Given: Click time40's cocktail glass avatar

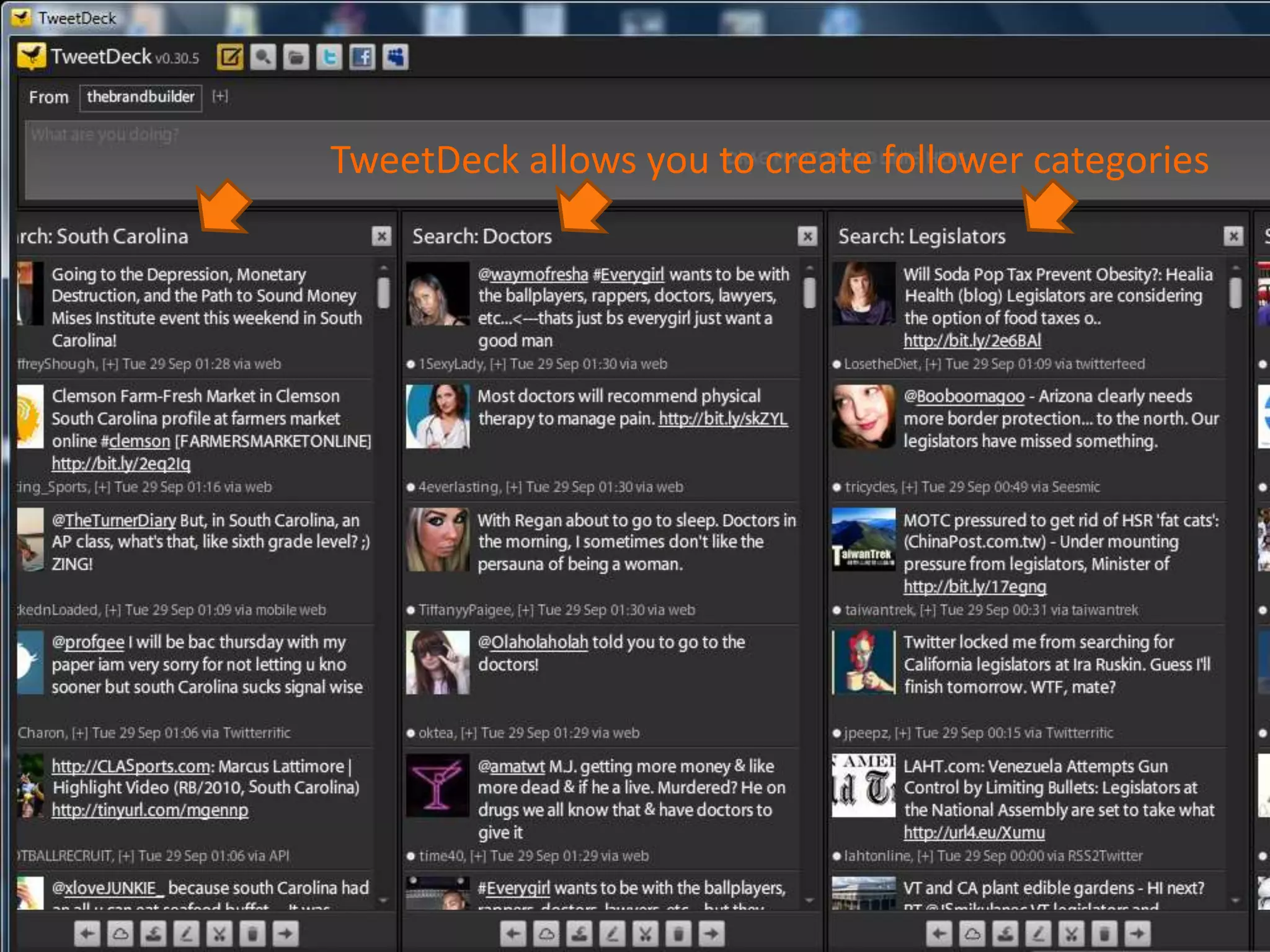Looking at the screenshot, I should click(x=438, y=785).
